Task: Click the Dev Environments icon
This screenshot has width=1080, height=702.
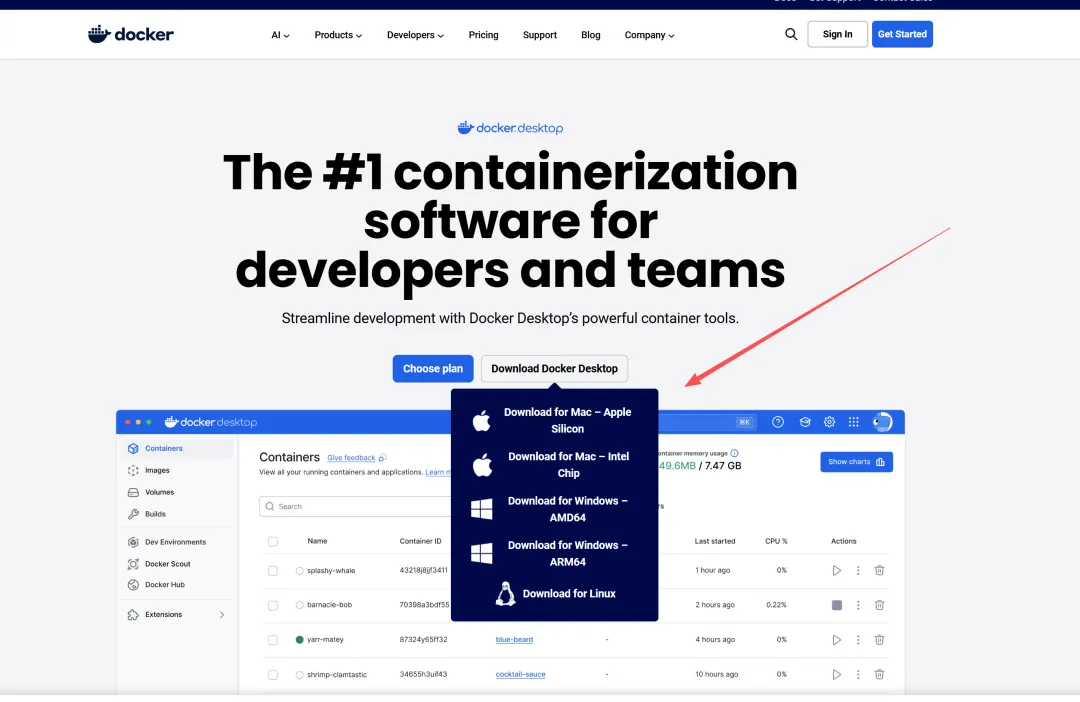Action: point(133,542)
